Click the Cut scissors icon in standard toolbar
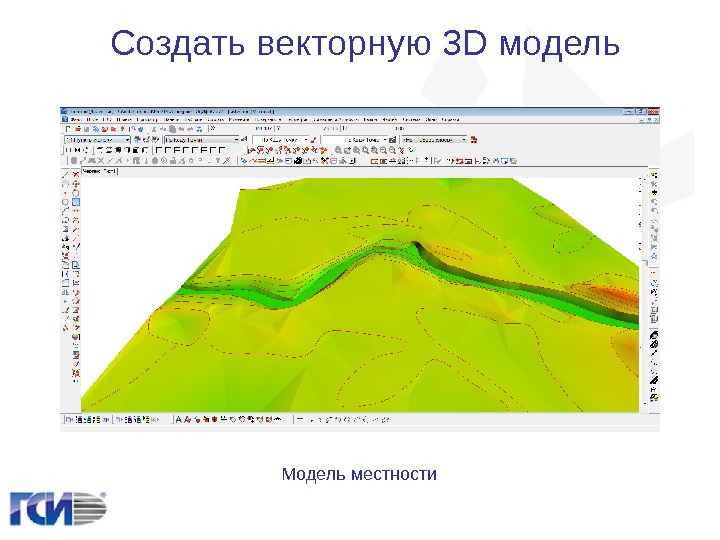This screenshot has height=540, width=720. pyautogui.click(x=154, y=129)
